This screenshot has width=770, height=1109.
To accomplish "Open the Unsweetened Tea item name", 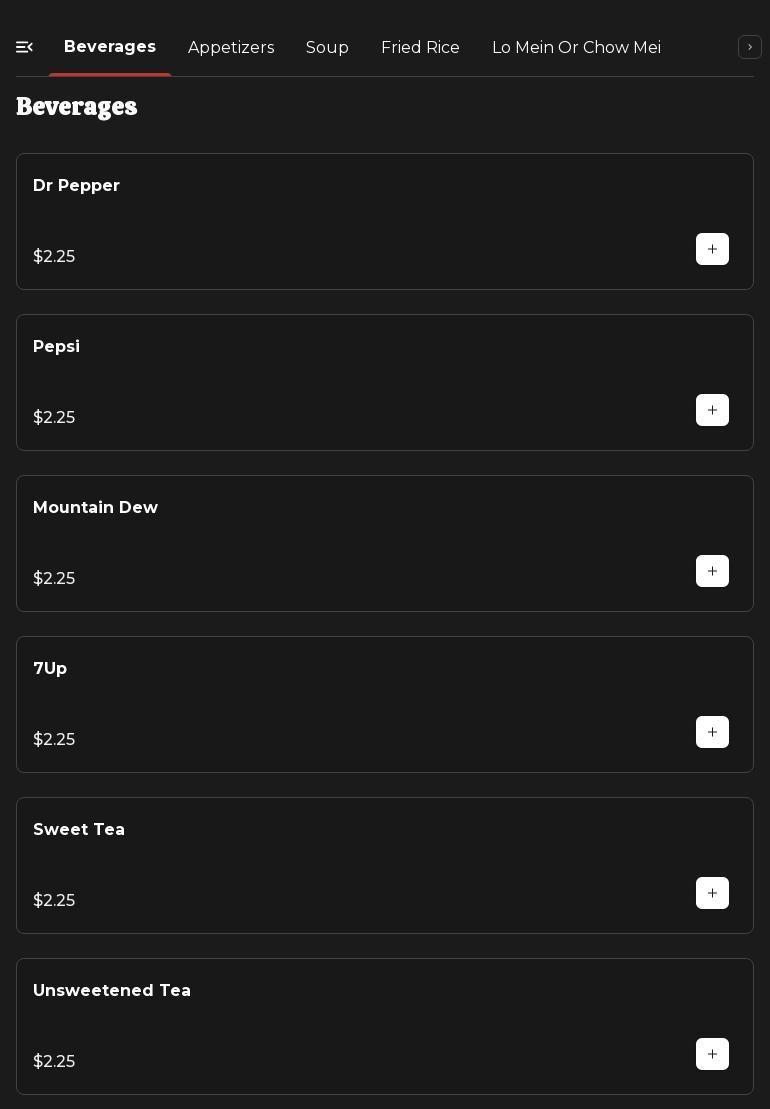I will (112, 991).
